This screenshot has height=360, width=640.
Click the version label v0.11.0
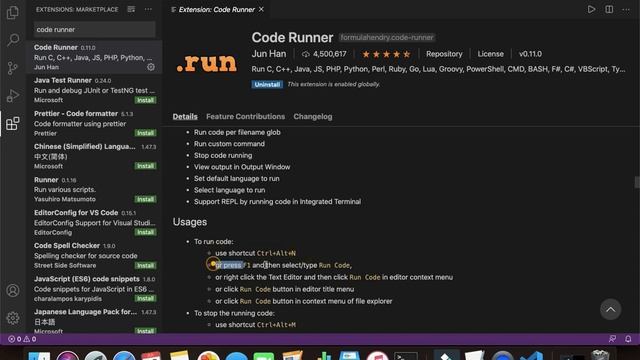(530, 54)
